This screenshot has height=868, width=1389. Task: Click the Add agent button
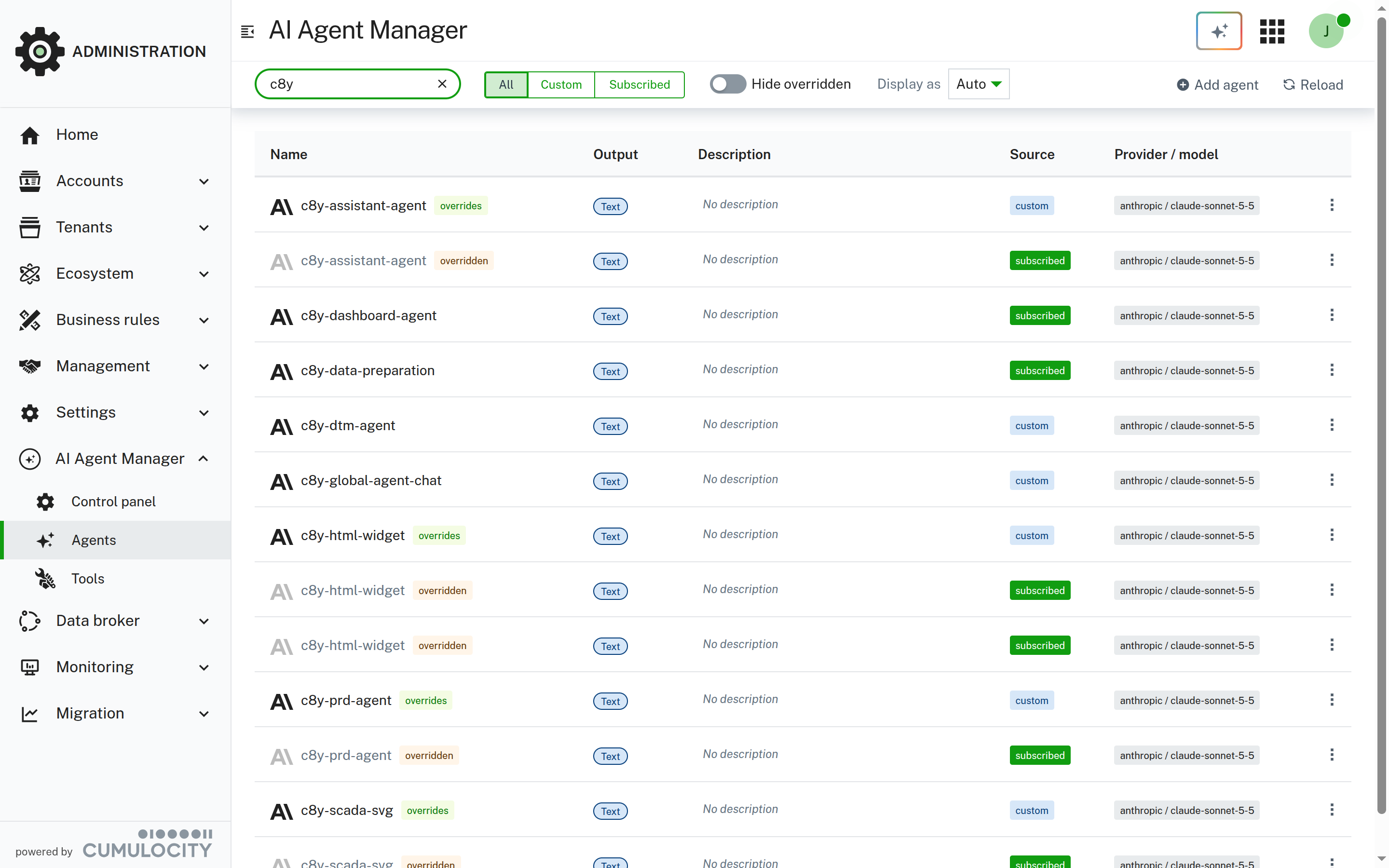(x=1217, y=84)
